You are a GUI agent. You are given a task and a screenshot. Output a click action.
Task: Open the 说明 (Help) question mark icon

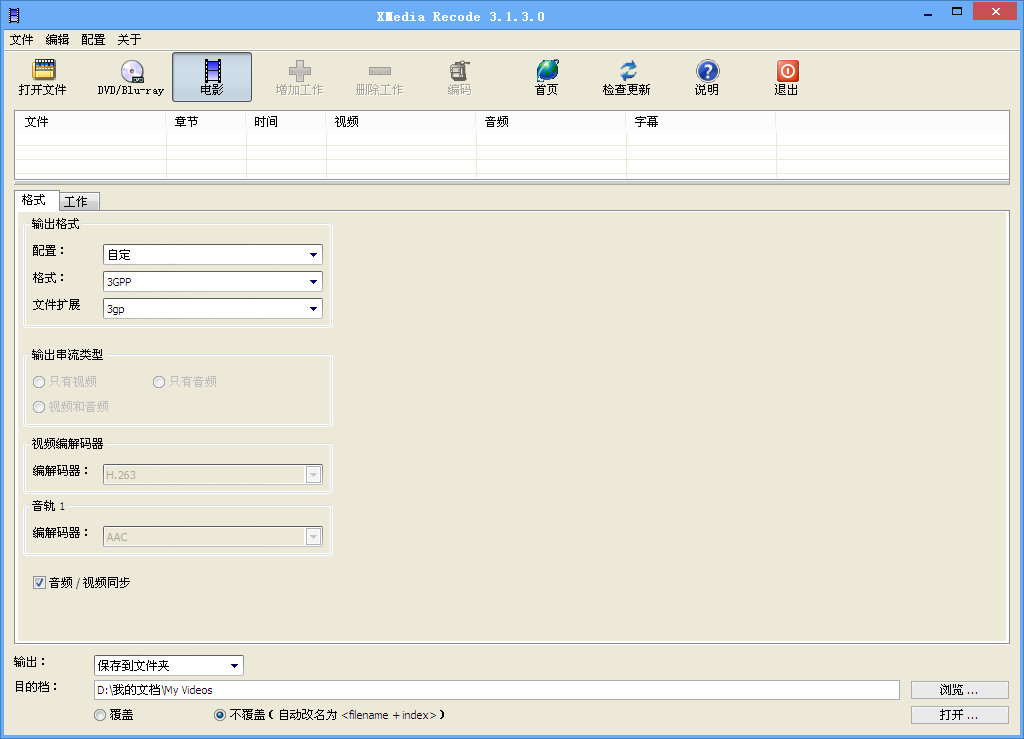[707, 71]
